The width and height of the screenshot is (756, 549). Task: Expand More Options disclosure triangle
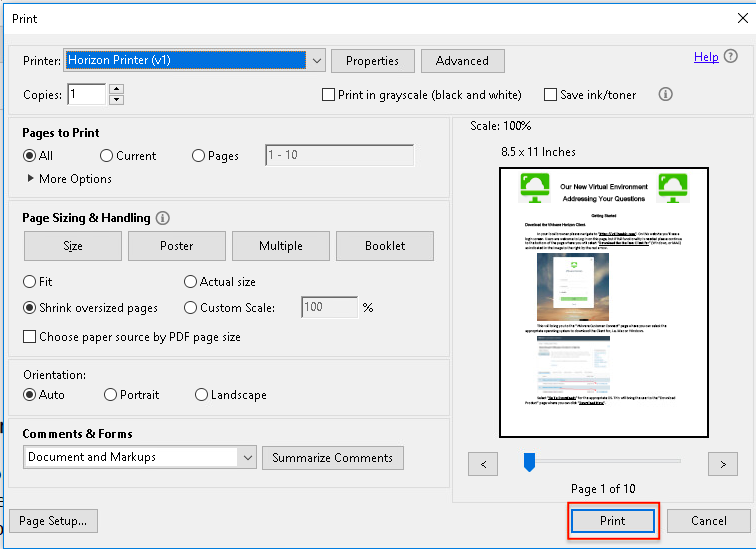tap(31, 179)
